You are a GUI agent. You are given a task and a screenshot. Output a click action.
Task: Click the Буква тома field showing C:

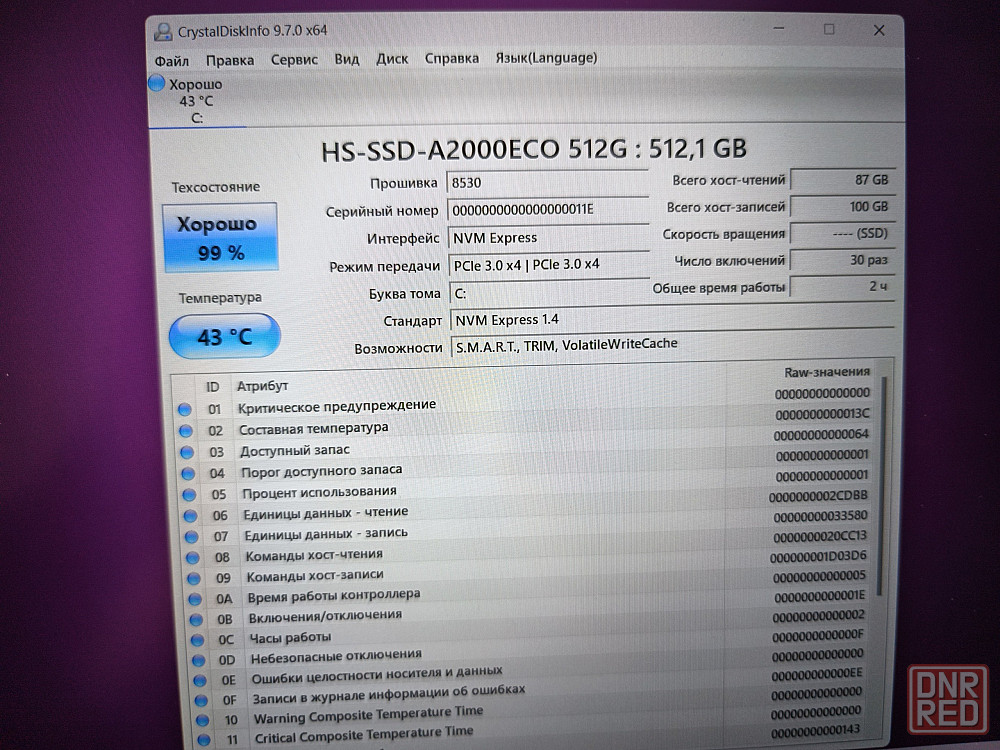point(550,293)
